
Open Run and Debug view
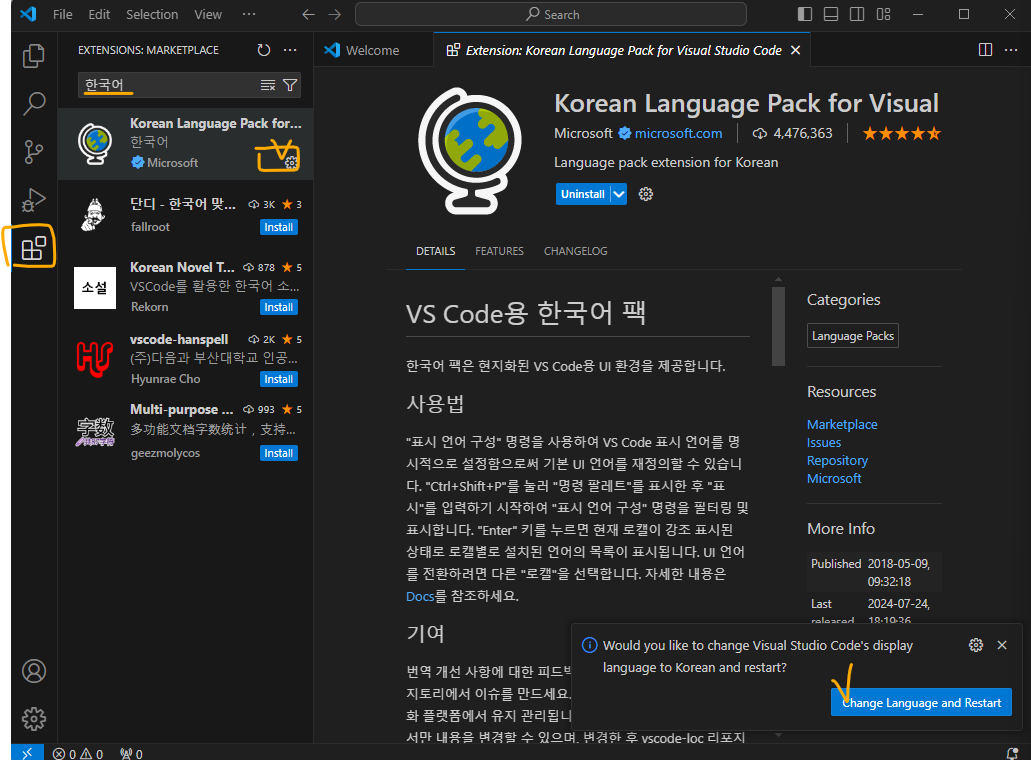coord(34,200)
